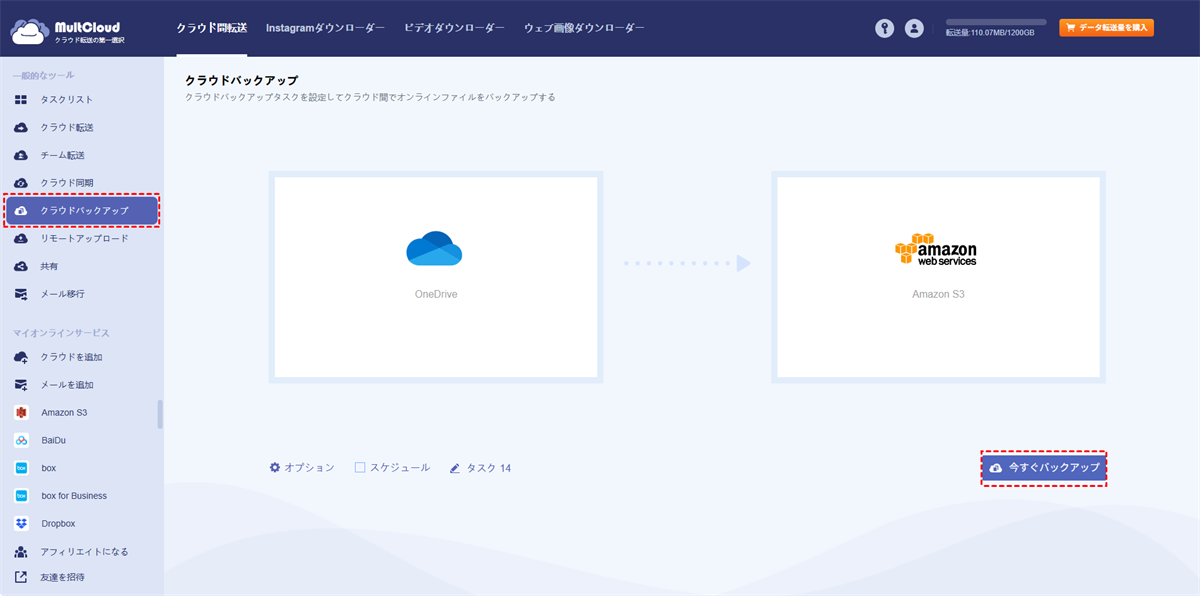Select the Amazon S3 destination box
Image resolution: width=1200 pixels, height=596 pixels.
point(938,277)
